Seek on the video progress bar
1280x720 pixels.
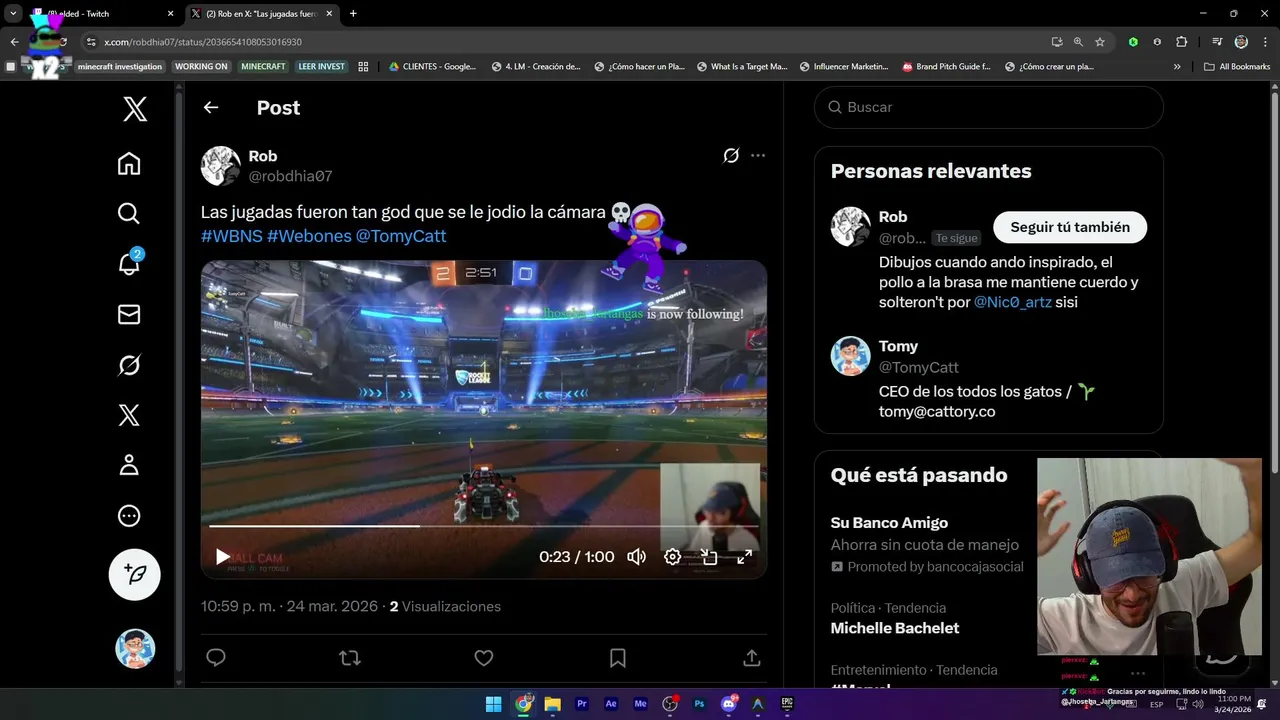[x=484, y=525]
